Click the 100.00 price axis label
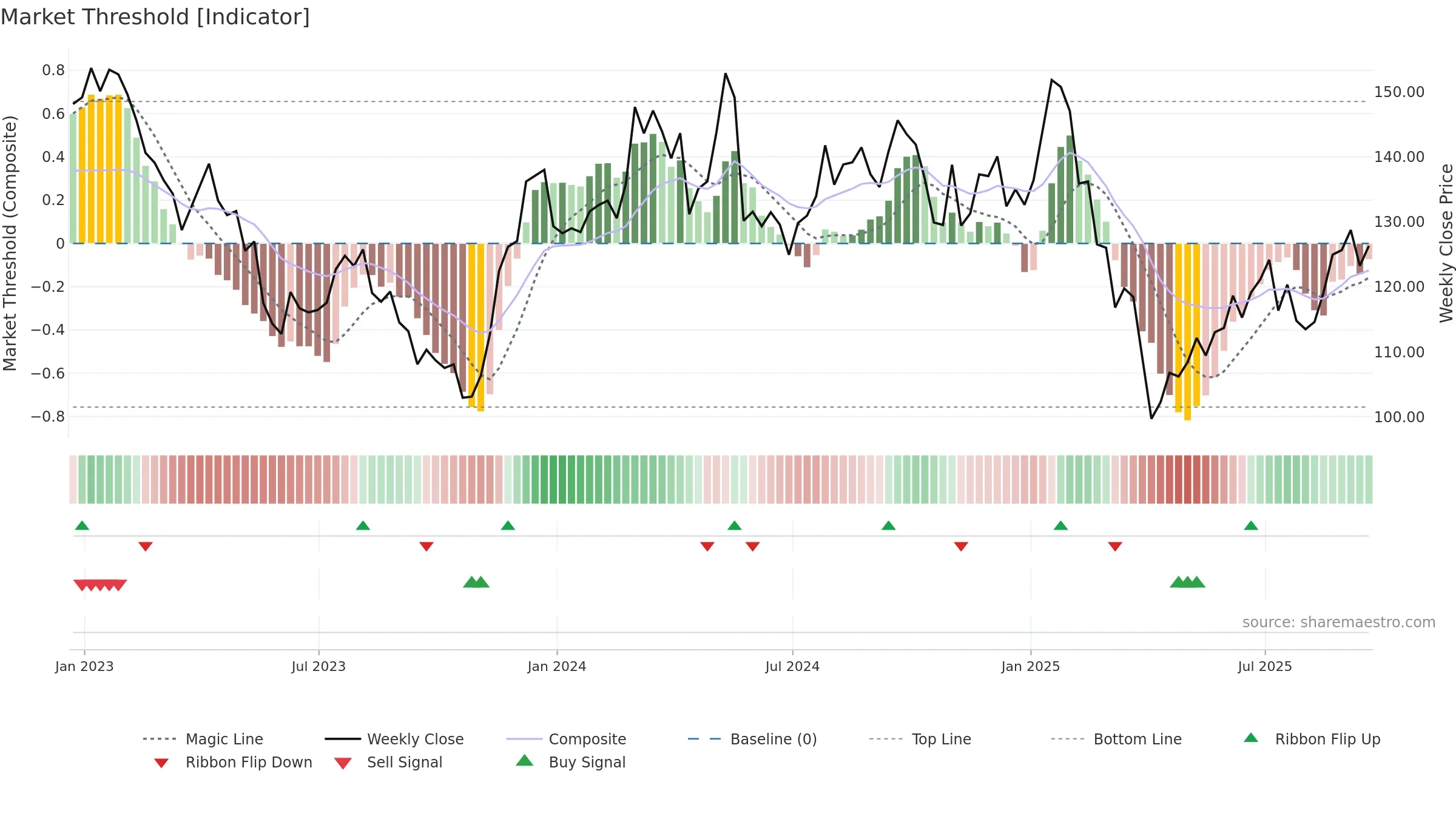The height and width of the screenshot is (819, 1456). coord(1400,417)
